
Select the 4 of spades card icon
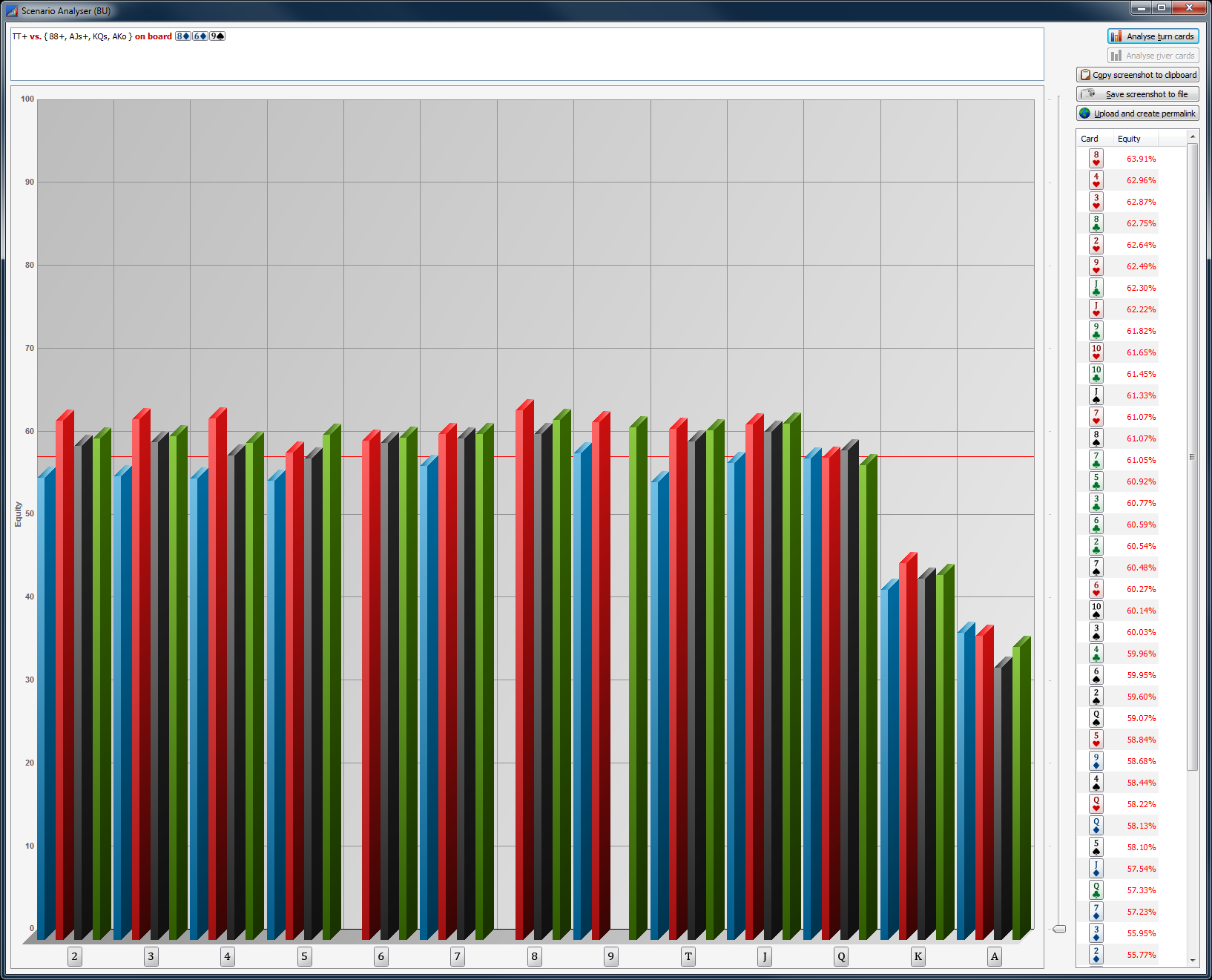point(1096,783)
